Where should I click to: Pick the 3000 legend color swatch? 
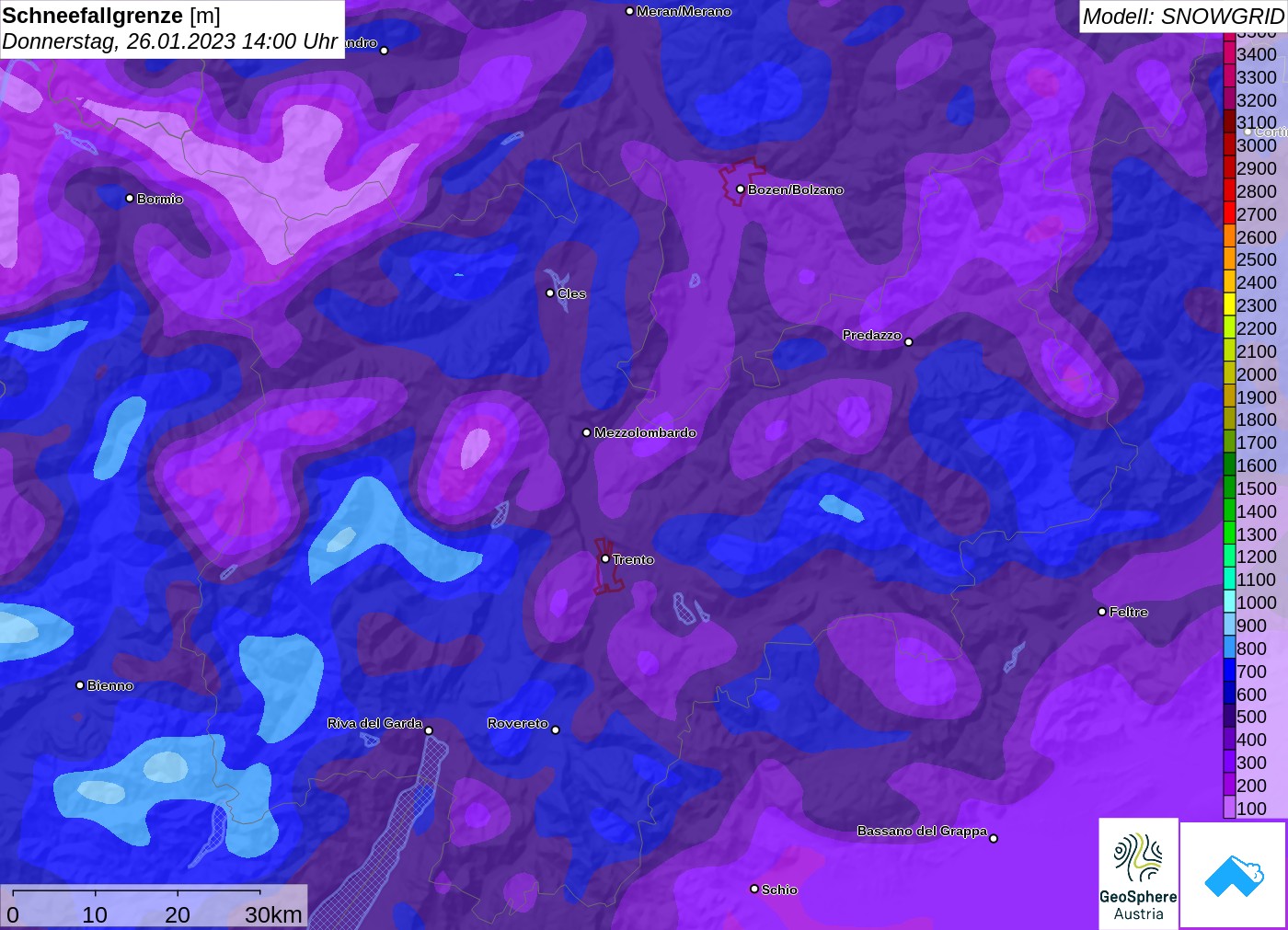(1229, 145)
